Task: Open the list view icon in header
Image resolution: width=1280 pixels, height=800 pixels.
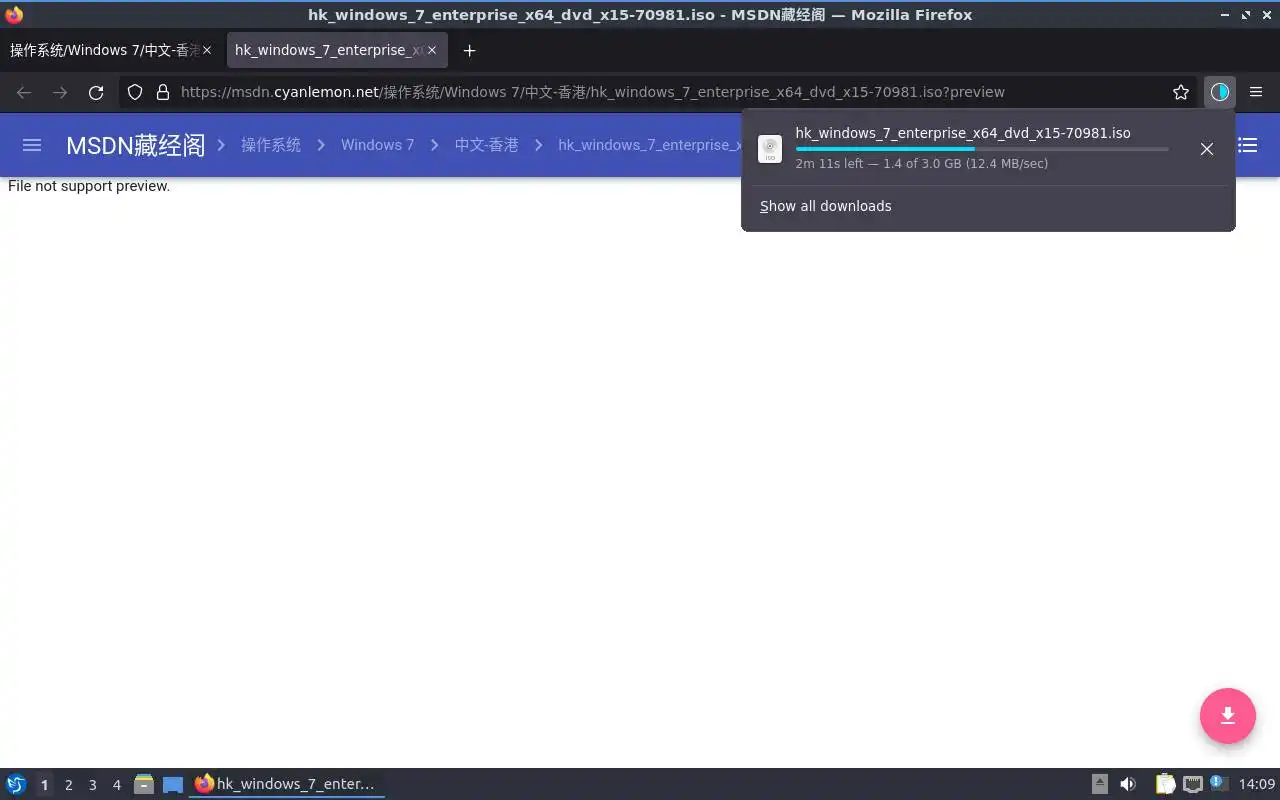Action: click(x=1248, y=145)
